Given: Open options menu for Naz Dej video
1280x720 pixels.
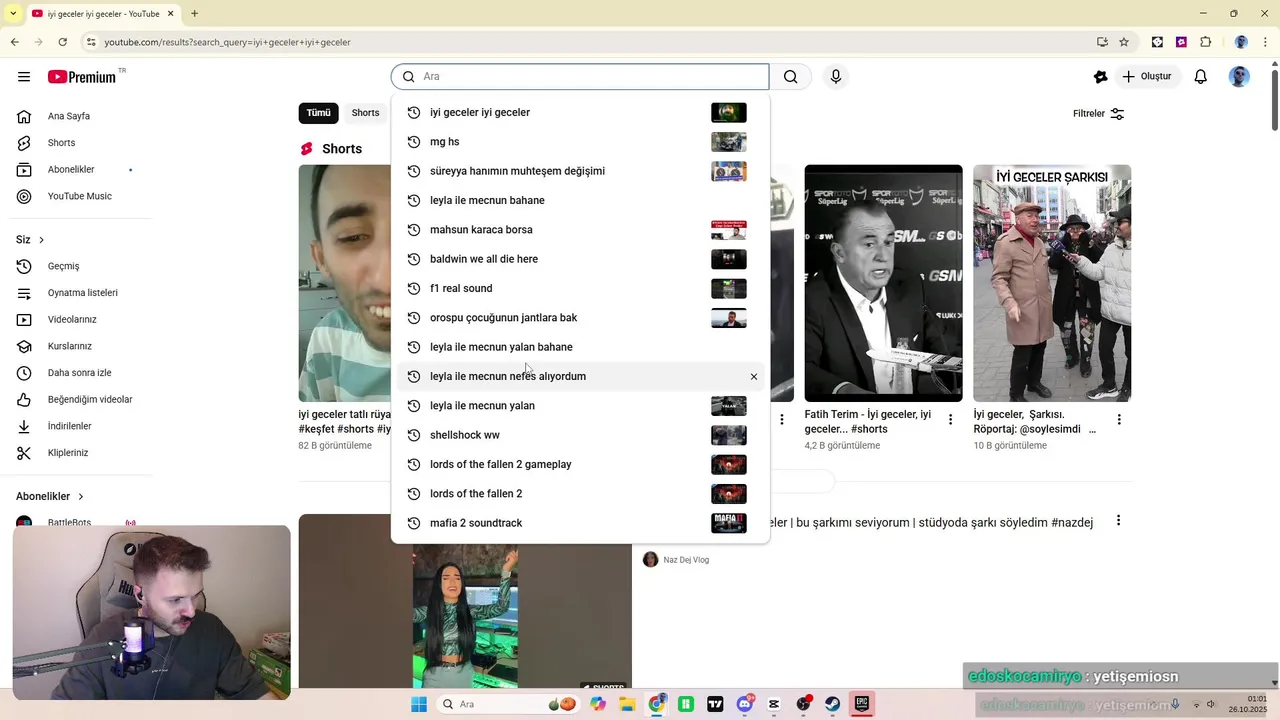Looking at the screenshot, I should [1118, 521].
